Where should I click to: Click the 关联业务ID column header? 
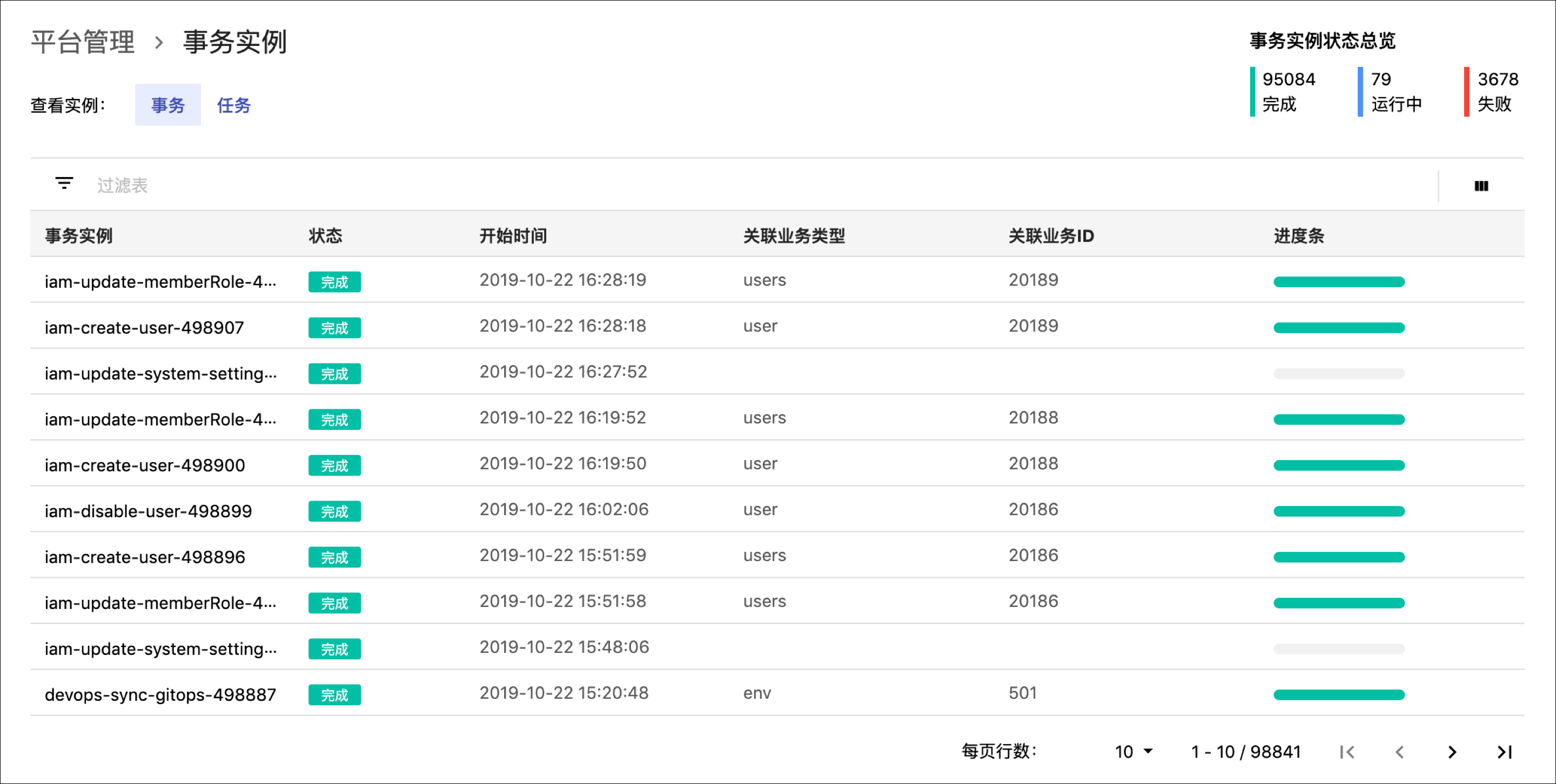pyautogui.click(x=1051, y=235)
